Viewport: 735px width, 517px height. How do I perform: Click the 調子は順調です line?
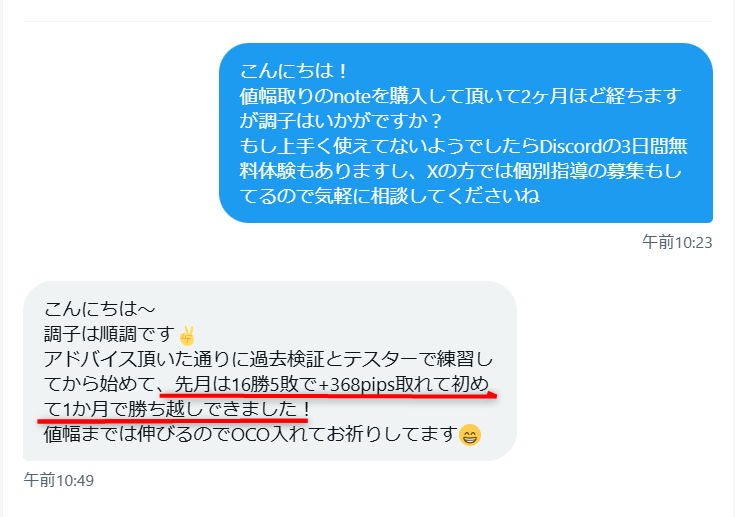coord(109,334)
